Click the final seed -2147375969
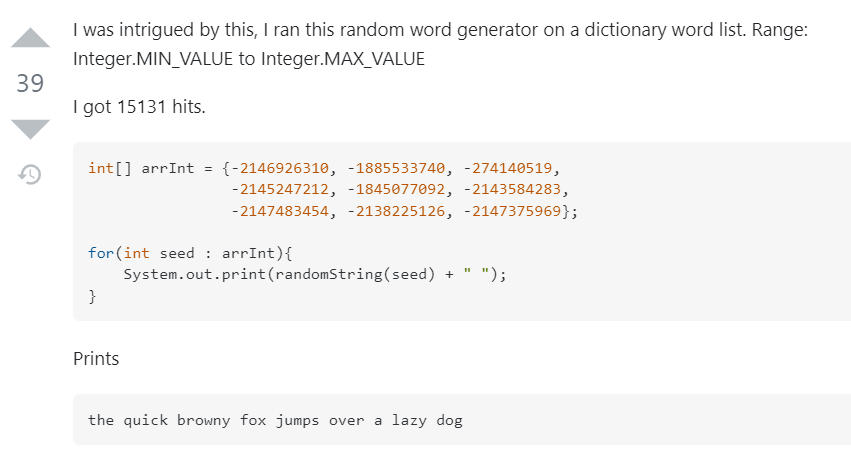The height and width of the screenshot is (474, 851). [512, 211]
